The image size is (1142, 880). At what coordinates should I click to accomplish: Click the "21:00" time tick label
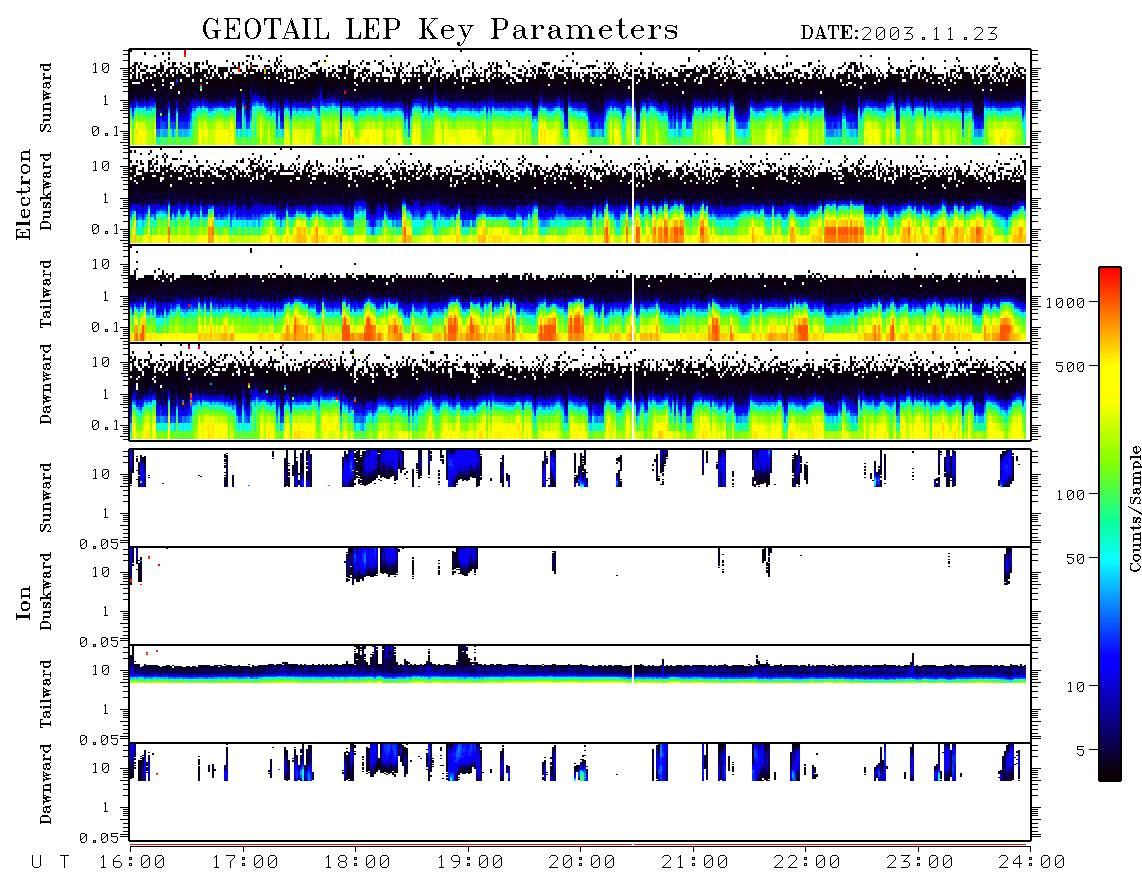coord(696,863)
